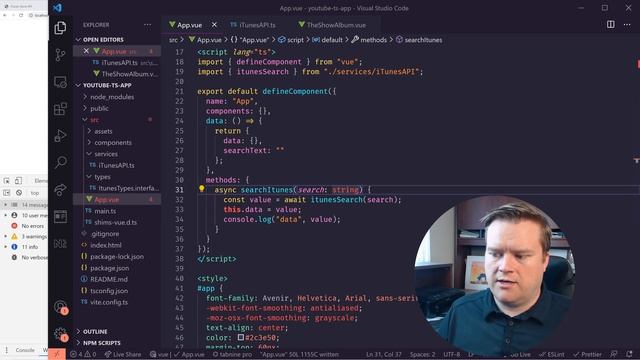
Task: Click the searchItunes breadcrumb item
Action: coord(419,40)
